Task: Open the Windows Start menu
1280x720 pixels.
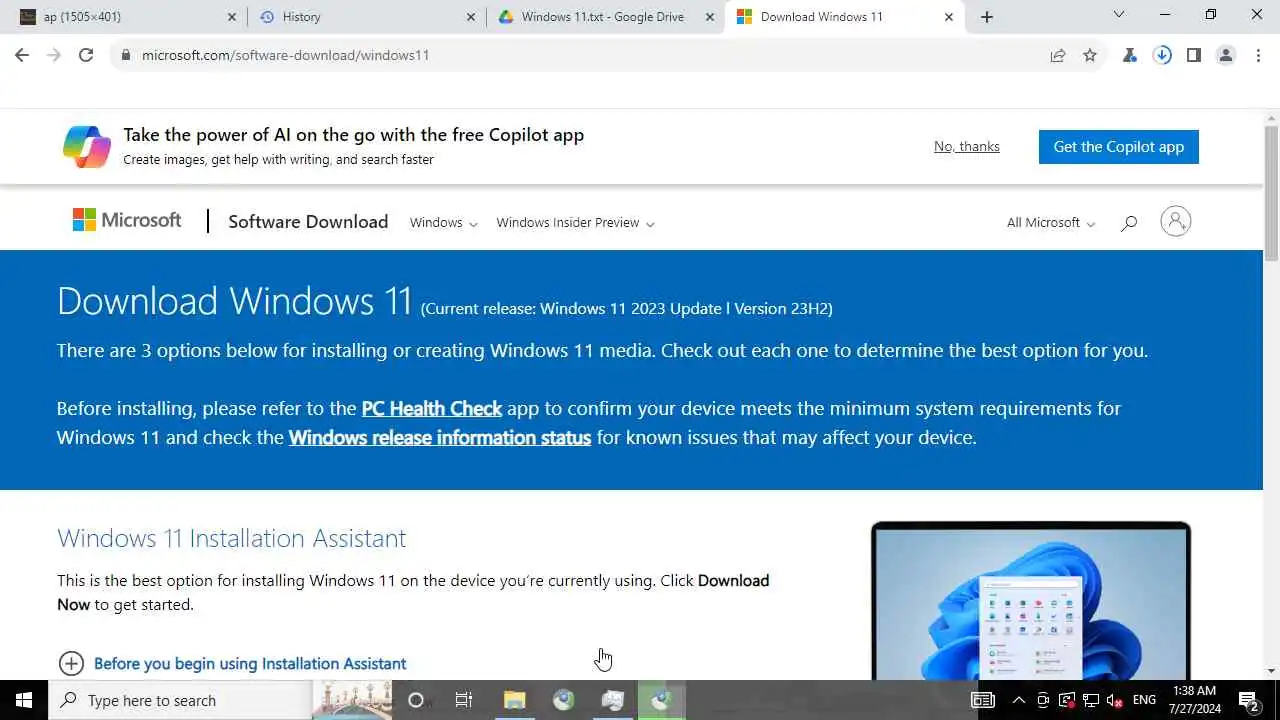Action: click(x=24, y=700)
